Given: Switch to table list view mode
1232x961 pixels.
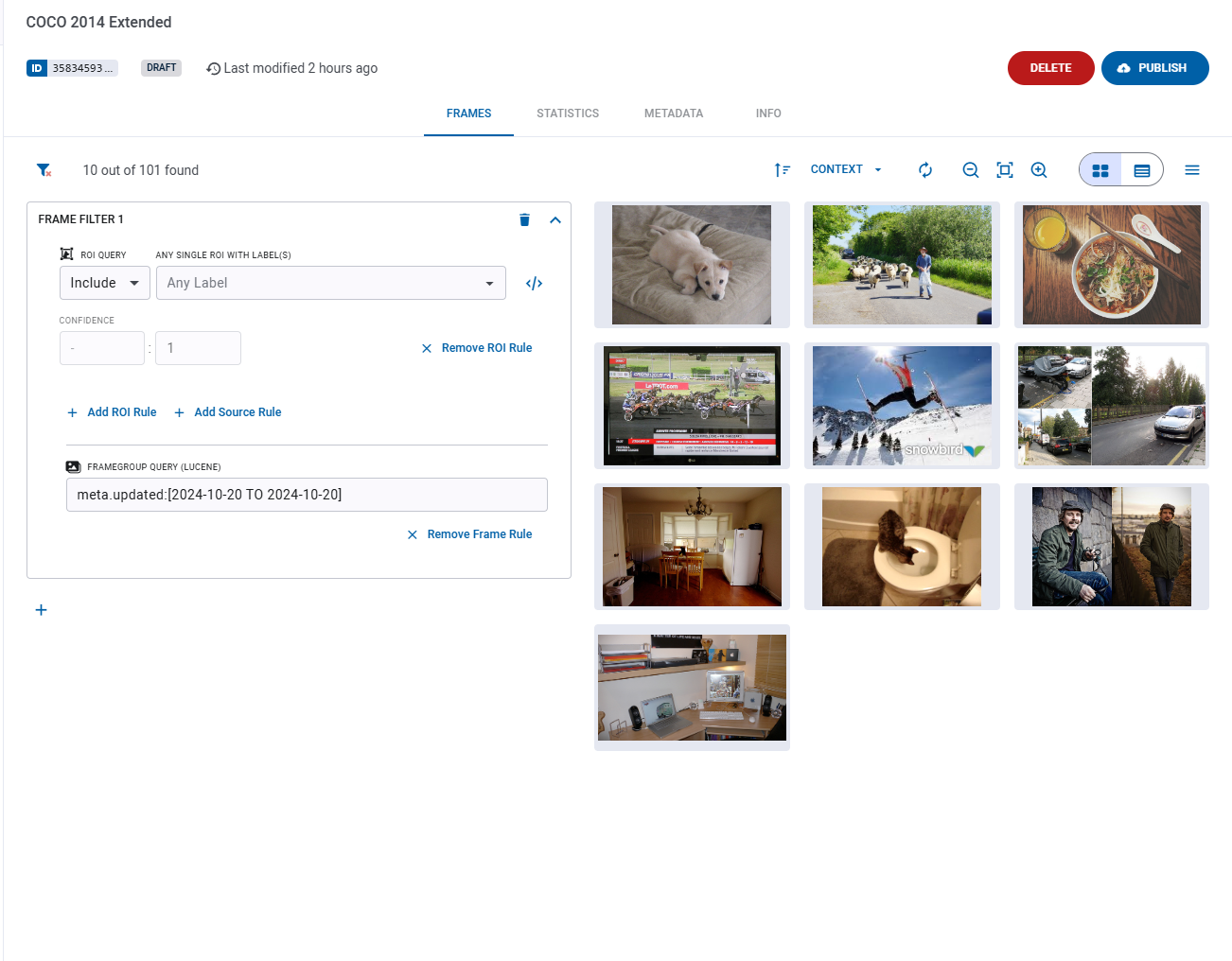Looking at the screenshot, I should click(x=1141, y=170).
